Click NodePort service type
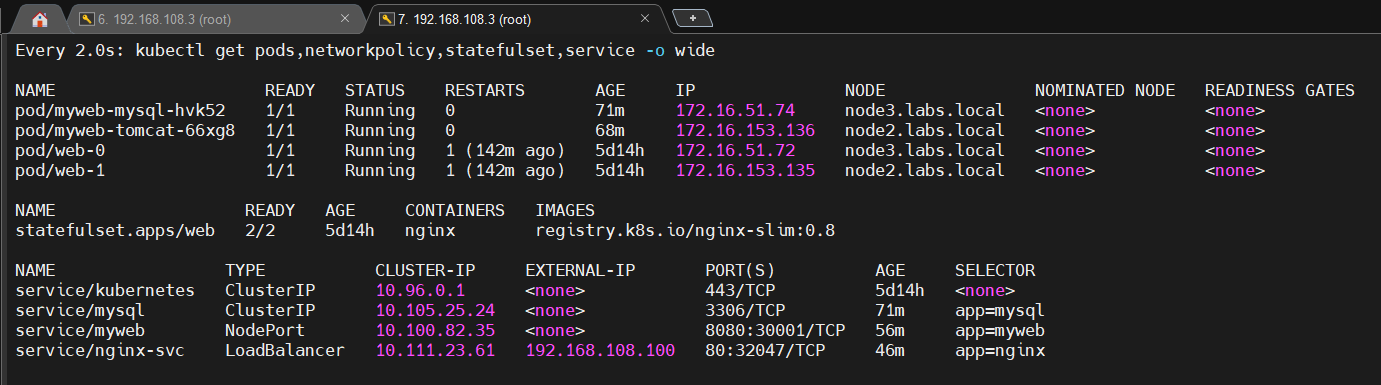The image size is (1381, 385). (265, 330)
